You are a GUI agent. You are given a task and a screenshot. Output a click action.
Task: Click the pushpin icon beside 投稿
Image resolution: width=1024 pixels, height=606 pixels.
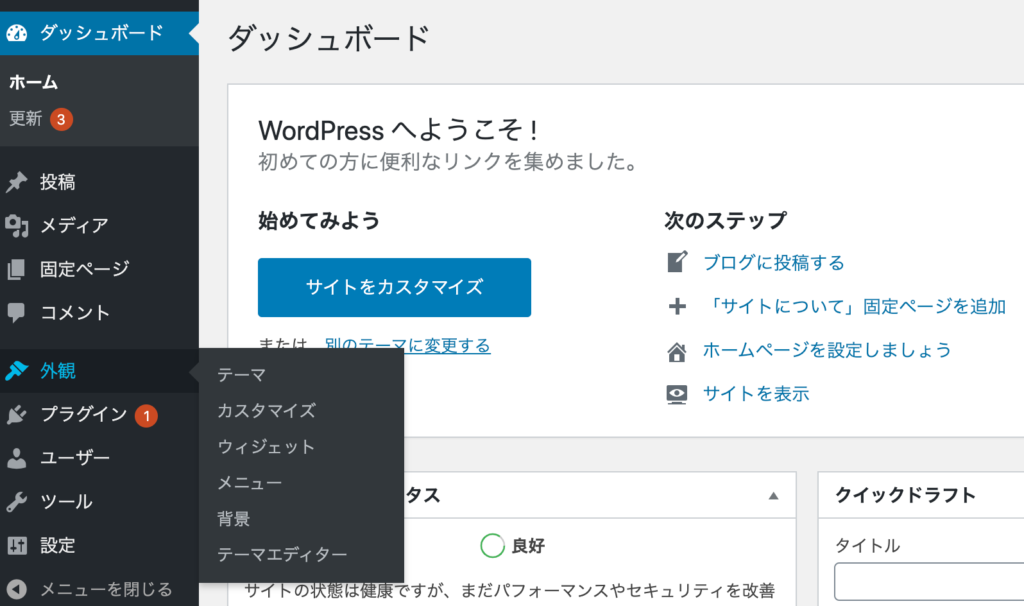[x=17, y=183]
